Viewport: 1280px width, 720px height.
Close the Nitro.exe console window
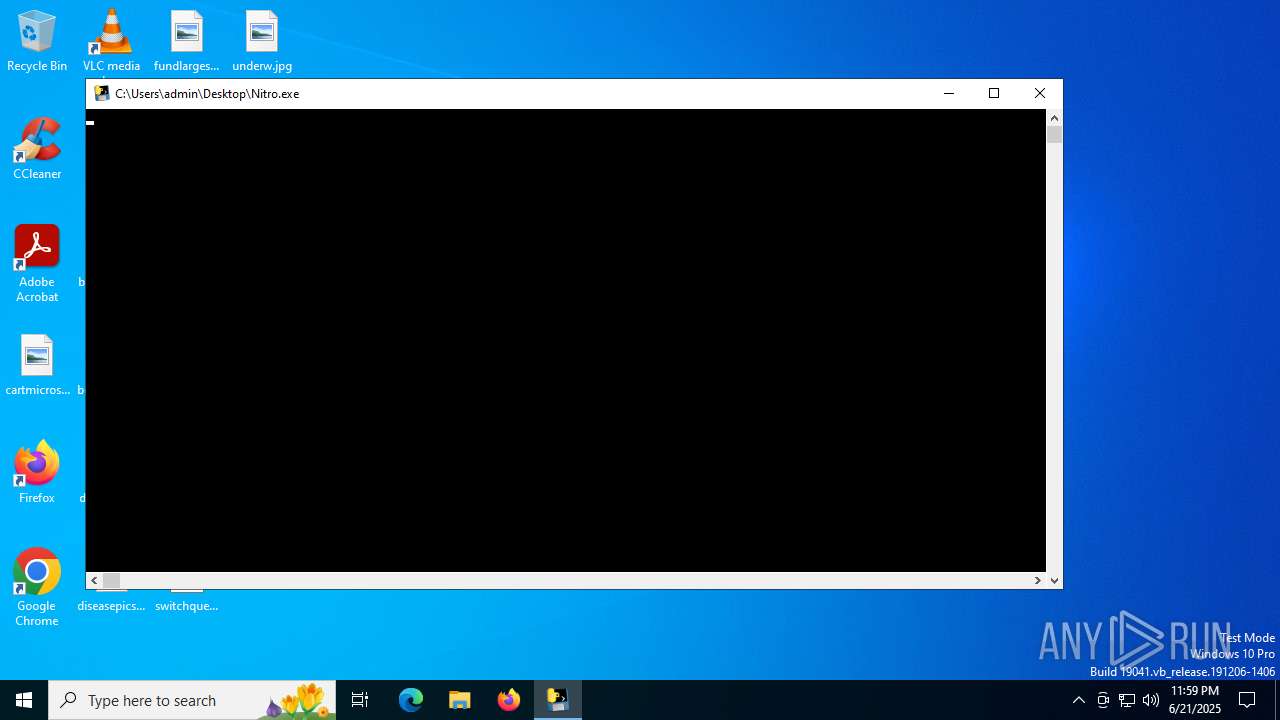[x=1040, y=93]
